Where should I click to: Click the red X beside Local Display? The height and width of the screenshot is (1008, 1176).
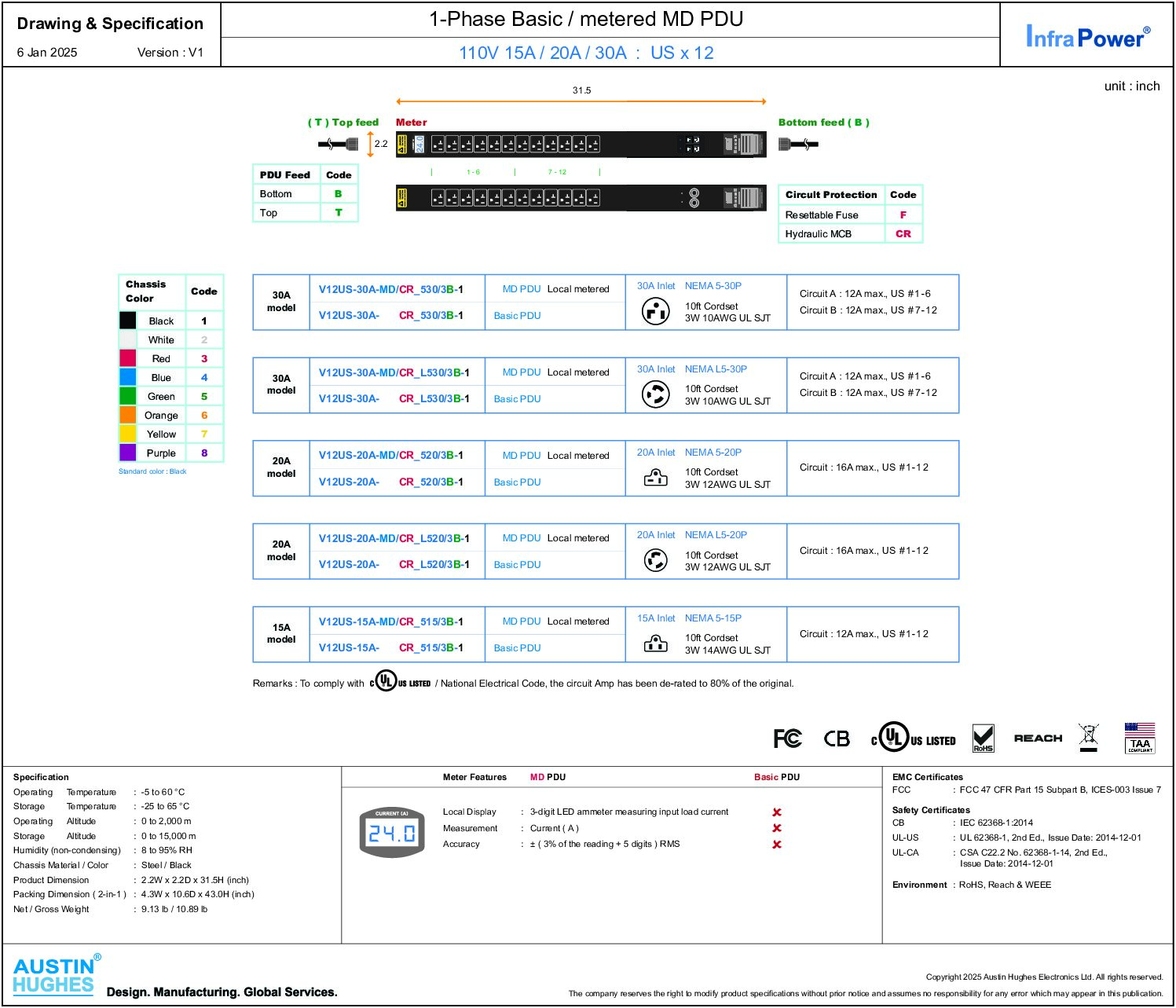pyautogui.click(x=776, y=812)
